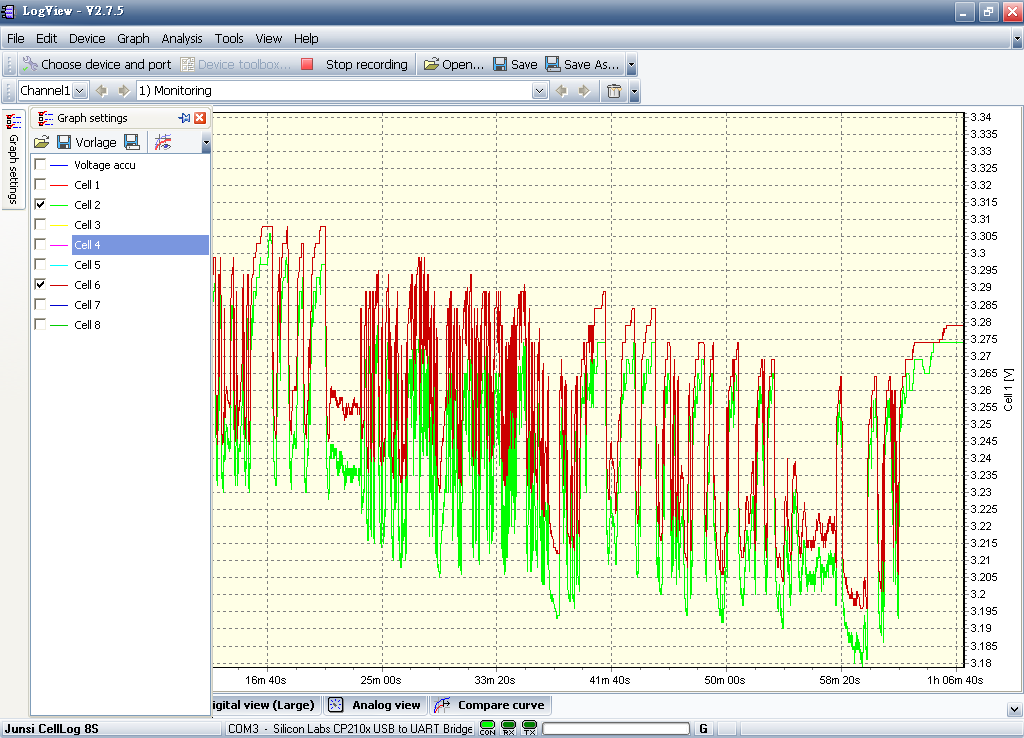Uncheck the Cell 6 checkbox
Viewport: 1024px width, 738px height.
point(40,285)
